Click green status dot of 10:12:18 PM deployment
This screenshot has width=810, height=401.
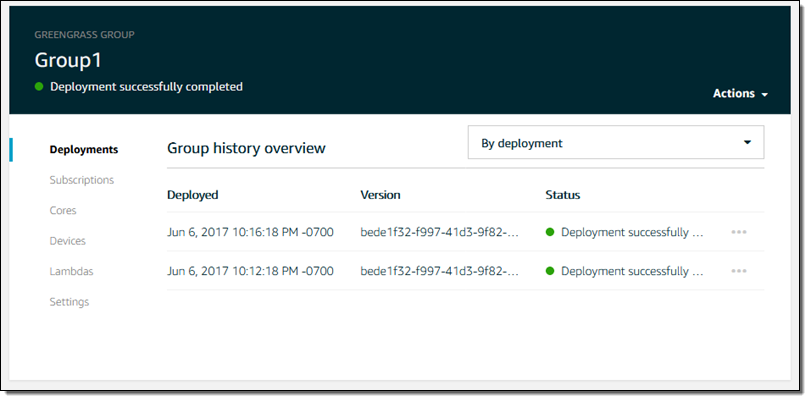[550, 271]
